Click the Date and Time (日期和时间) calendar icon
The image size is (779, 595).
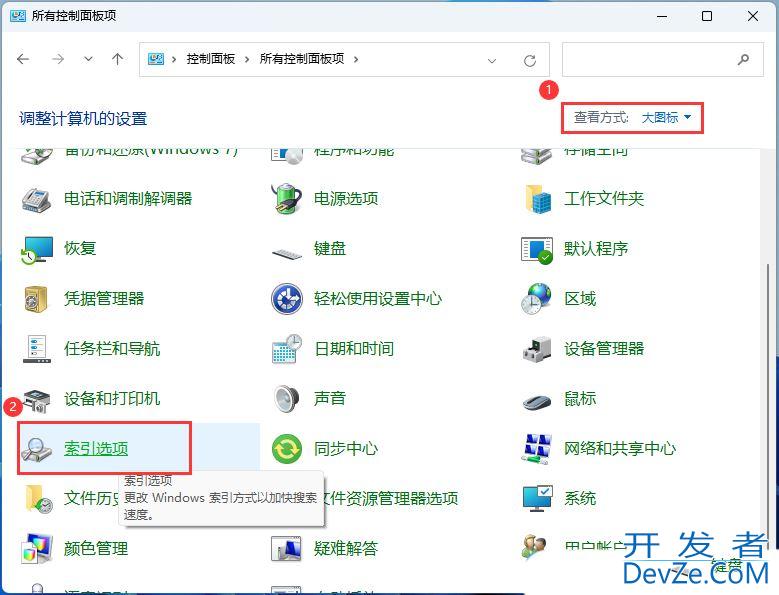pos(287,349)
